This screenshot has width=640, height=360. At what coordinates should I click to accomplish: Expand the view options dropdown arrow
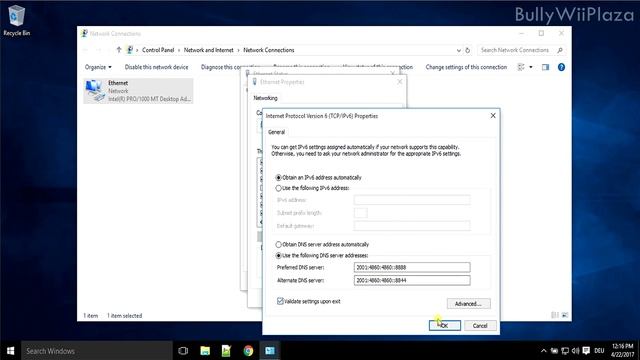point(531,67)
